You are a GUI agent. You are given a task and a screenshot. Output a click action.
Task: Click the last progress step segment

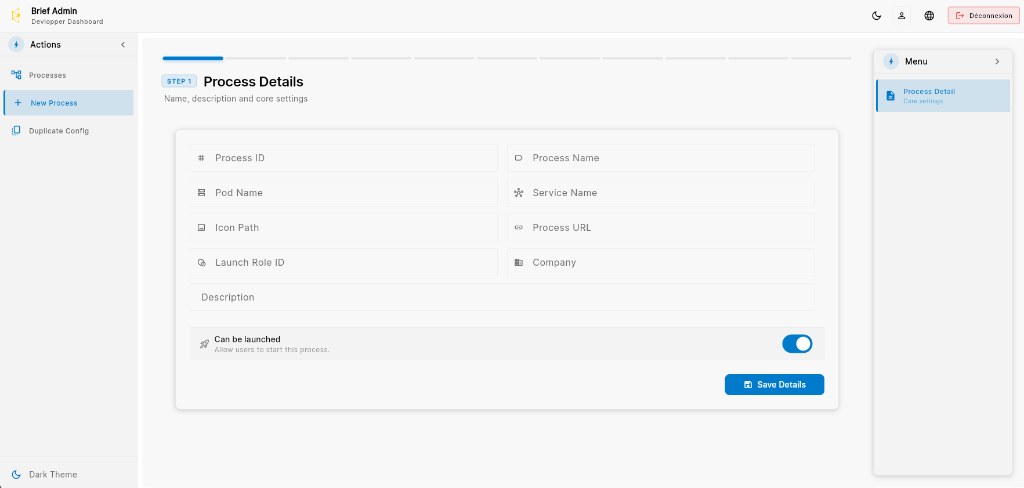(821, 58)
